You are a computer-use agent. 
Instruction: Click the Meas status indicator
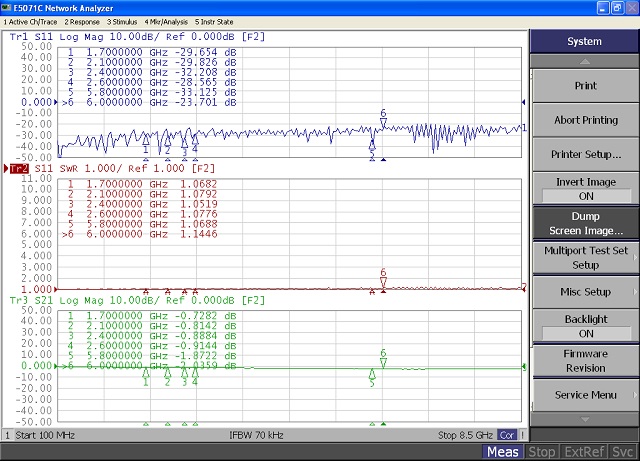click(502, 452)
